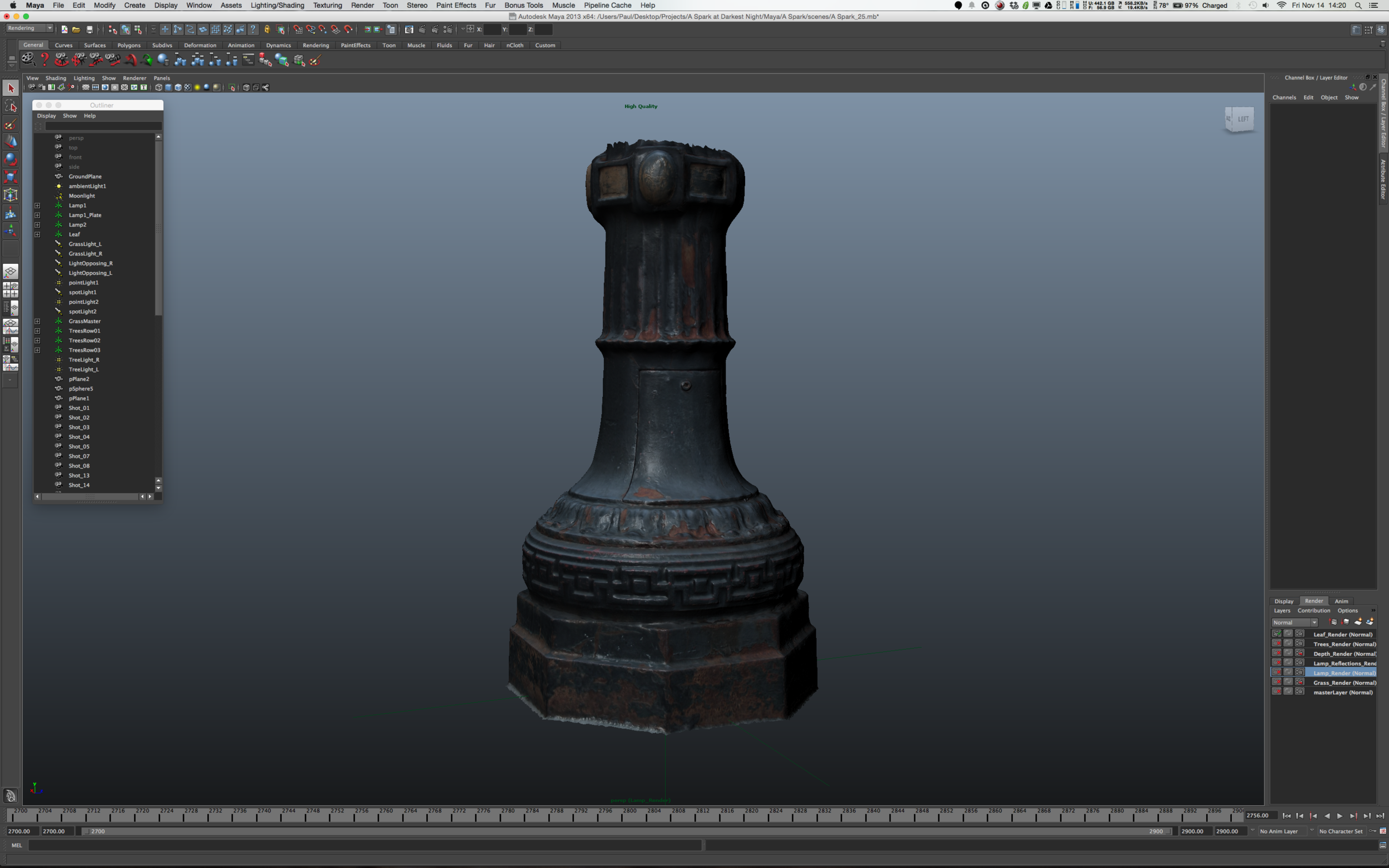Screen dimensions: 1389x868
Task: Open the Outliner Show menu
Action: pos(69,116)
